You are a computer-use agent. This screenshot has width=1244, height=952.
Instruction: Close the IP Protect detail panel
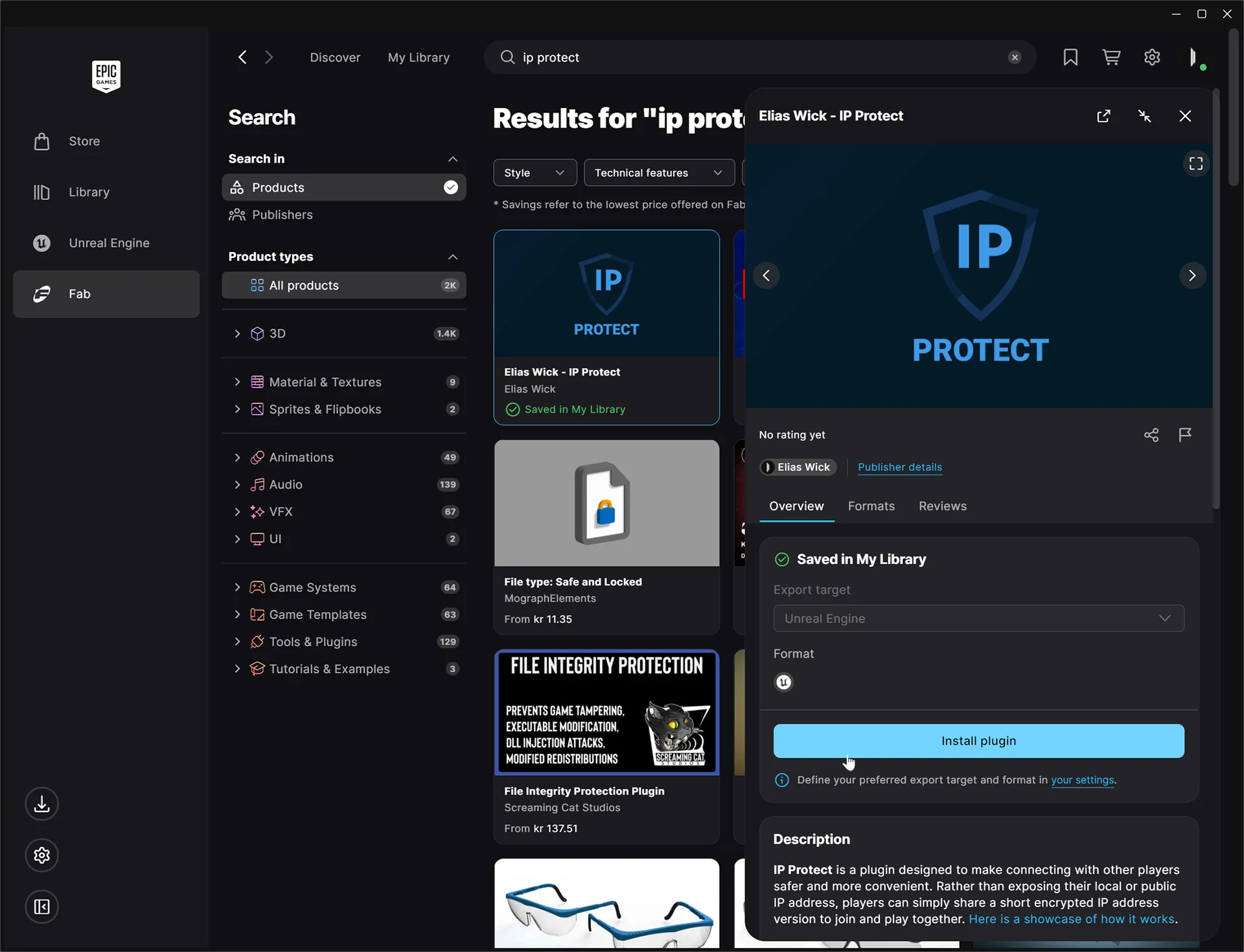point(1185,116)
